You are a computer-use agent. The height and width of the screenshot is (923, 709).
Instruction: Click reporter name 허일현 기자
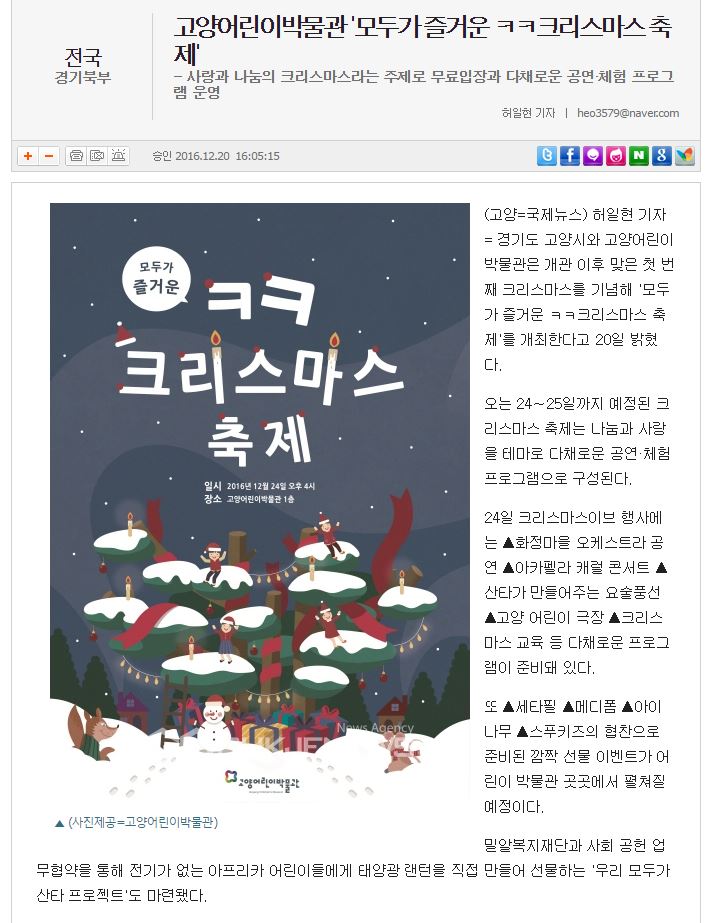pos(528,113)
